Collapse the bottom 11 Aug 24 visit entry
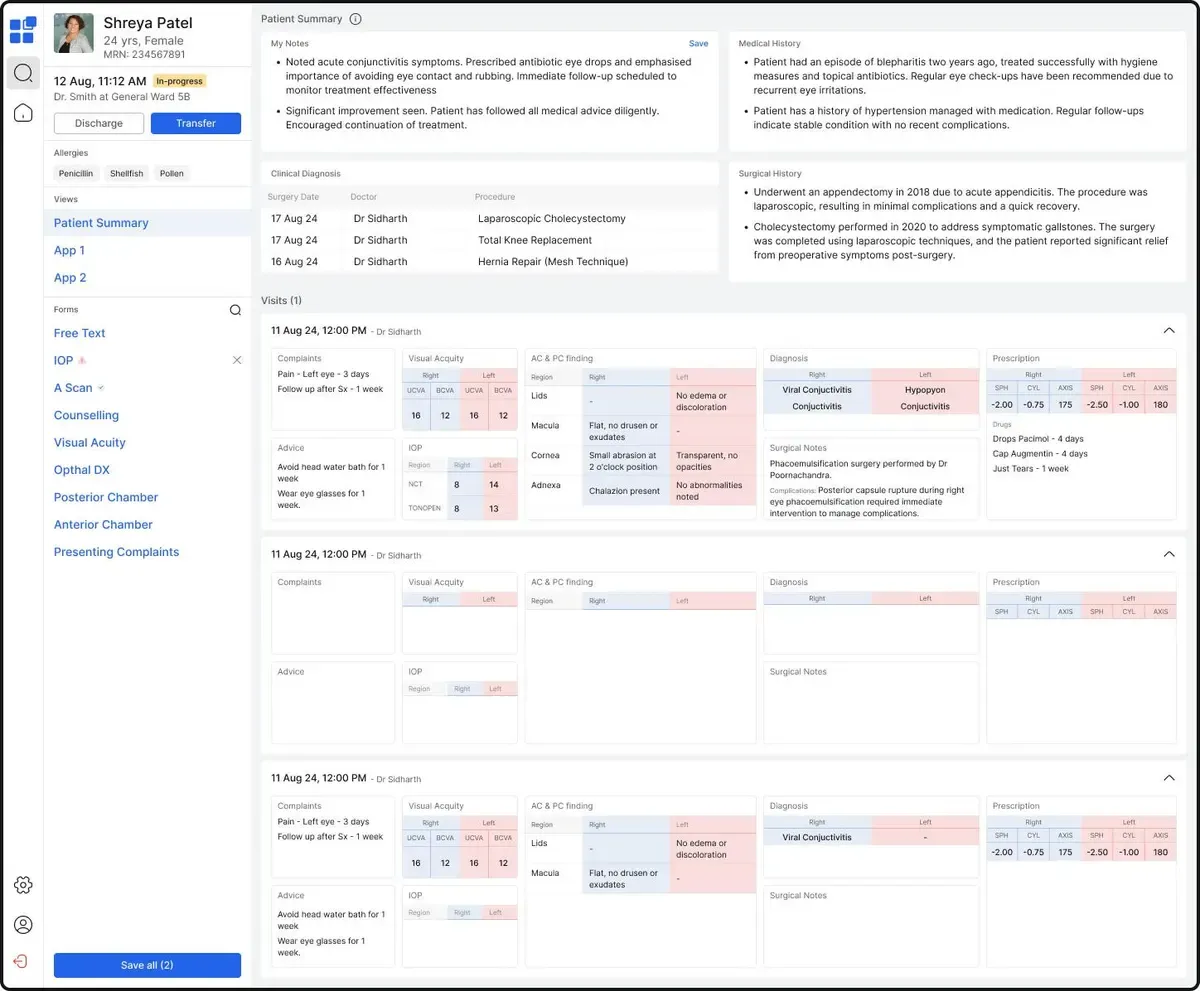The height and width of the screenshot is (991, 1200). (x=1168, y=778)
